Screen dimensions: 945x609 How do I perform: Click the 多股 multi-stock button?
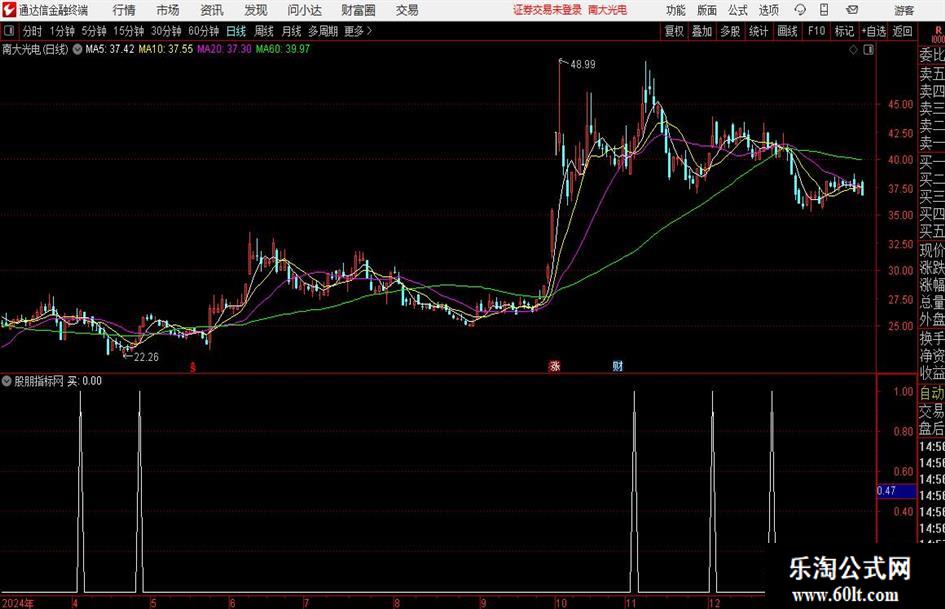[x=730, y=31]
